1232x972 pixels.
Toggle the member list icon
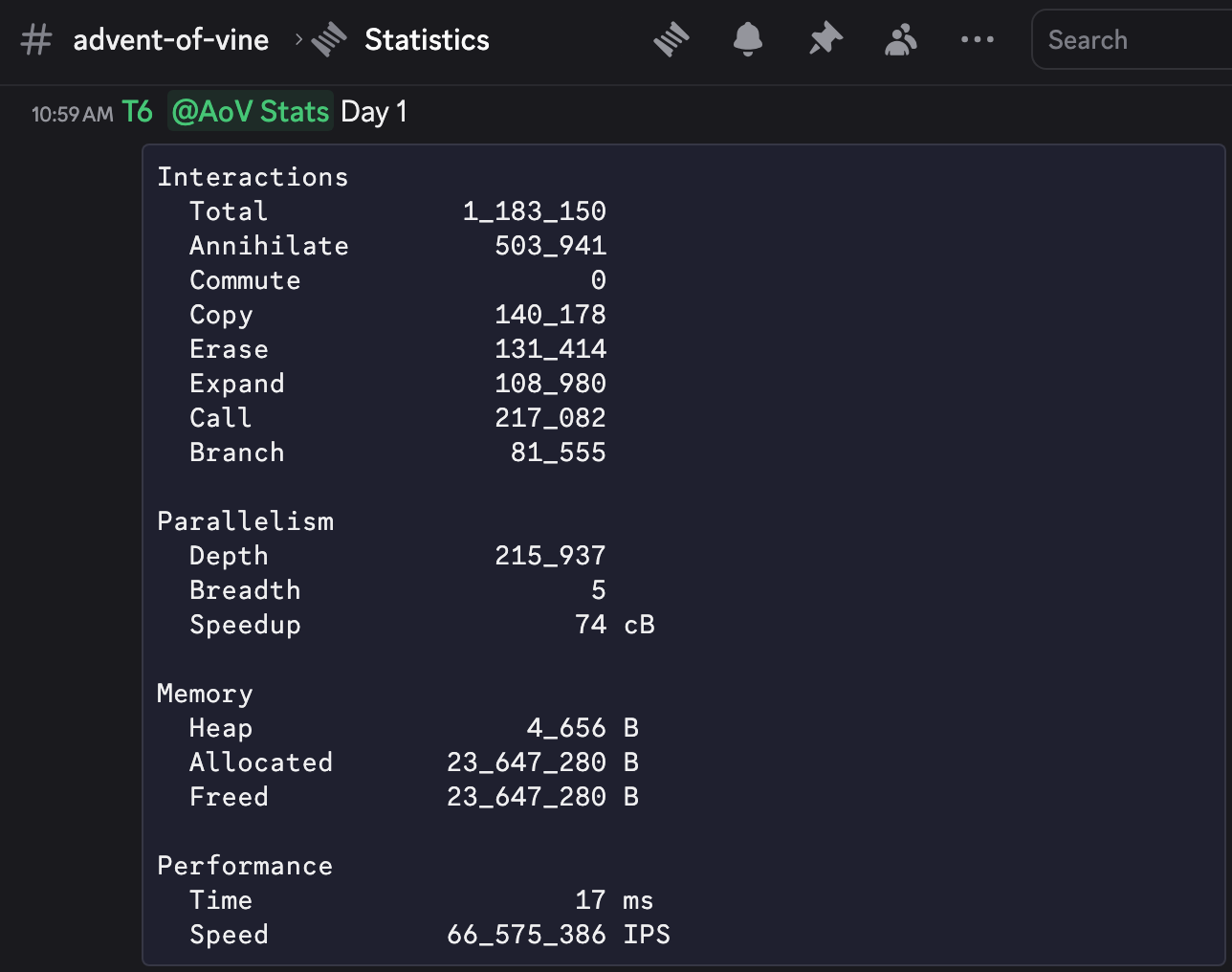pyautogui.click(x=900, y=40)
